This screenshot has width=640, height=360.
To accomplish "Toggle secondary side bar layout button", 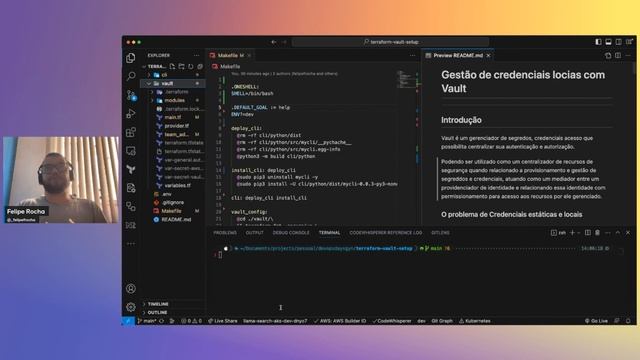I will coord(619,42).
